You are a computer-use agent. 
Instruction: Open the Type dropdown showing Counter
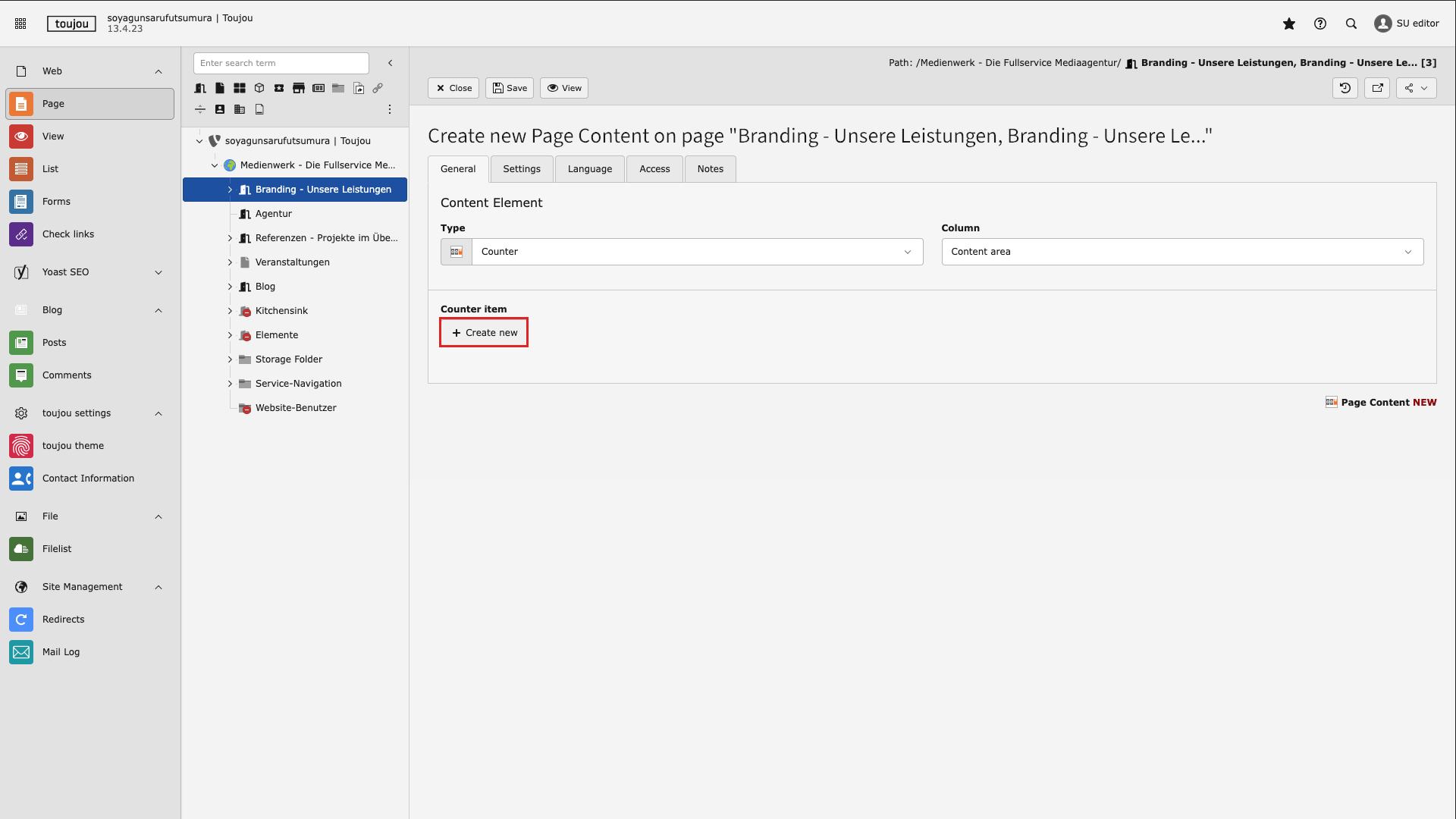[696, 252]
